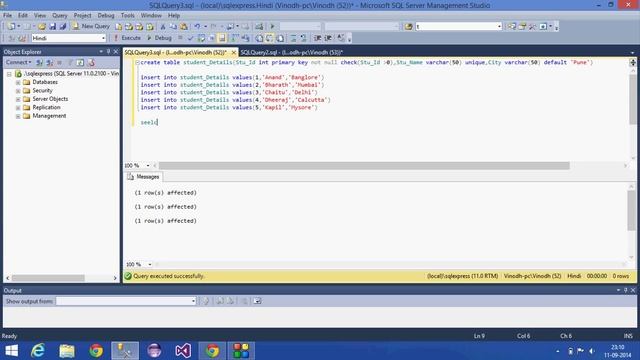Click the New Query button
The height and width of the screenshot is (360, 640).
(91, 27)
